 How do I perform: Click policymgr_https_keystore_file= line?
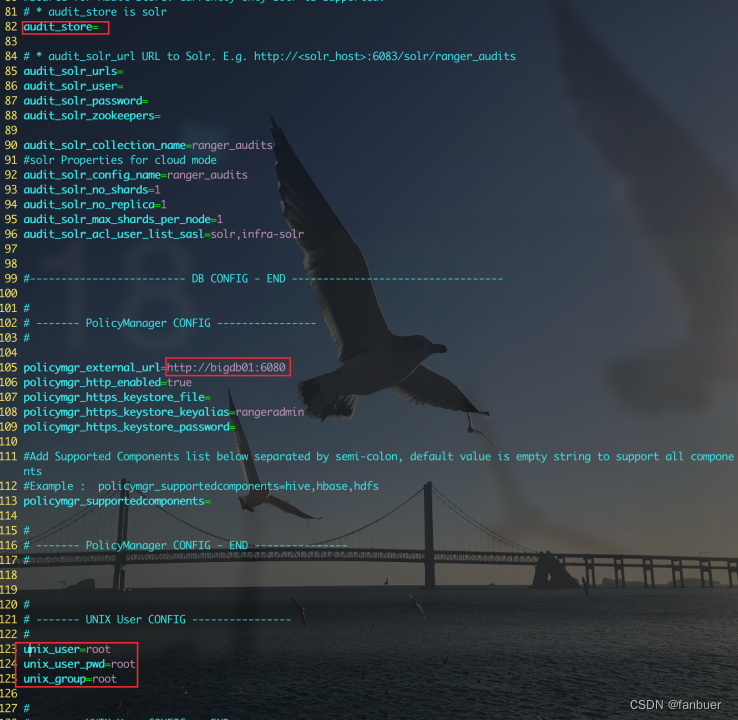point(117,398)
